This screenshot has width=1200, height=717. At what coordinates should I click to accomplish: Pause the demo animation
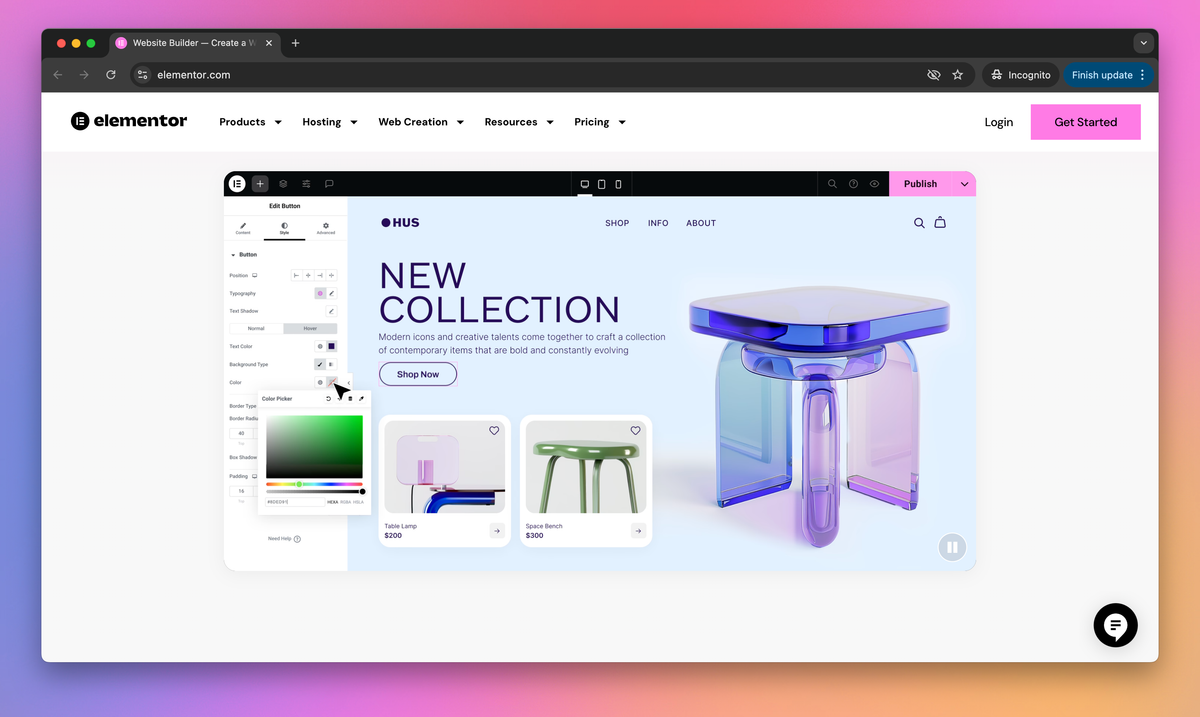pos(952,547)
